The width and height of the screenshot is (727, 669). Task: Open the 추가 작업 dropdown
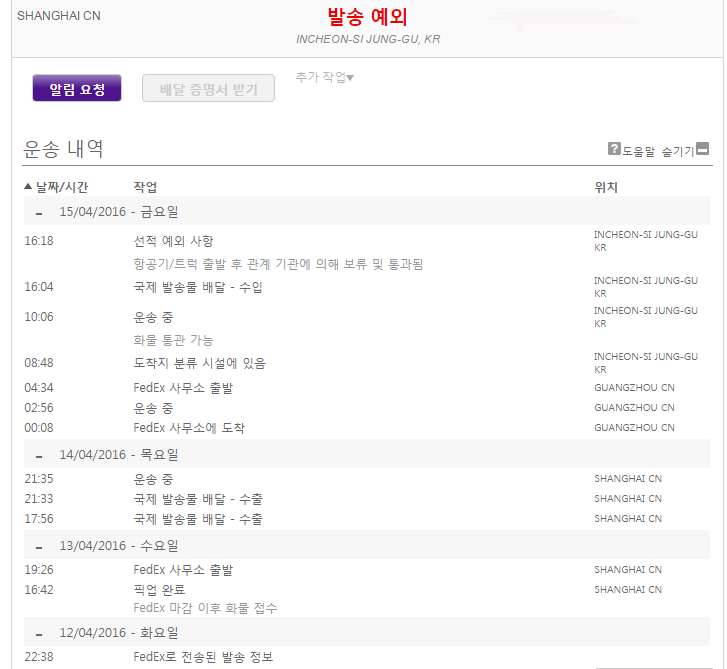(324, 78)
